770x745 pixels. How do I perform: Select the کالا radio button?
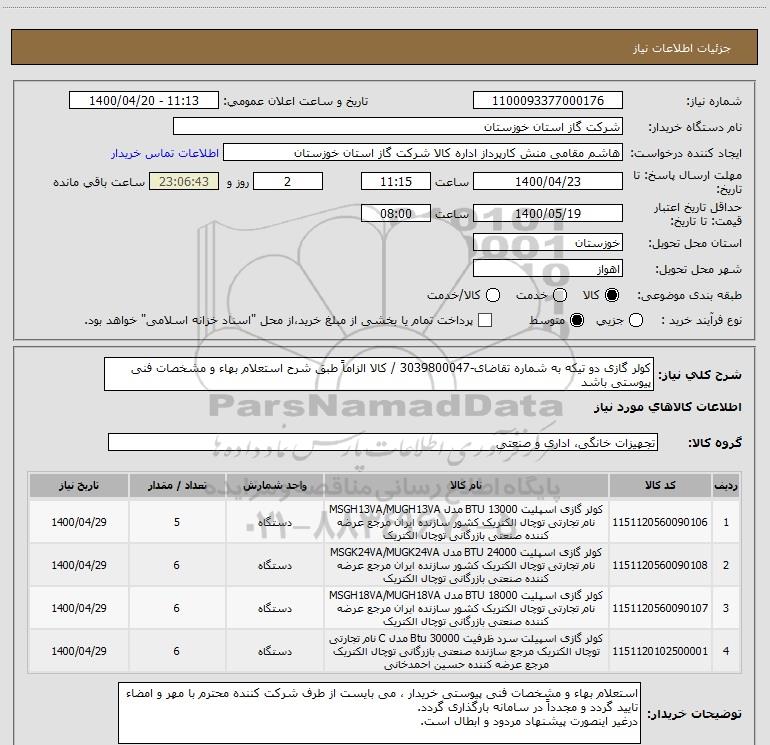click(x=612, y=295)
